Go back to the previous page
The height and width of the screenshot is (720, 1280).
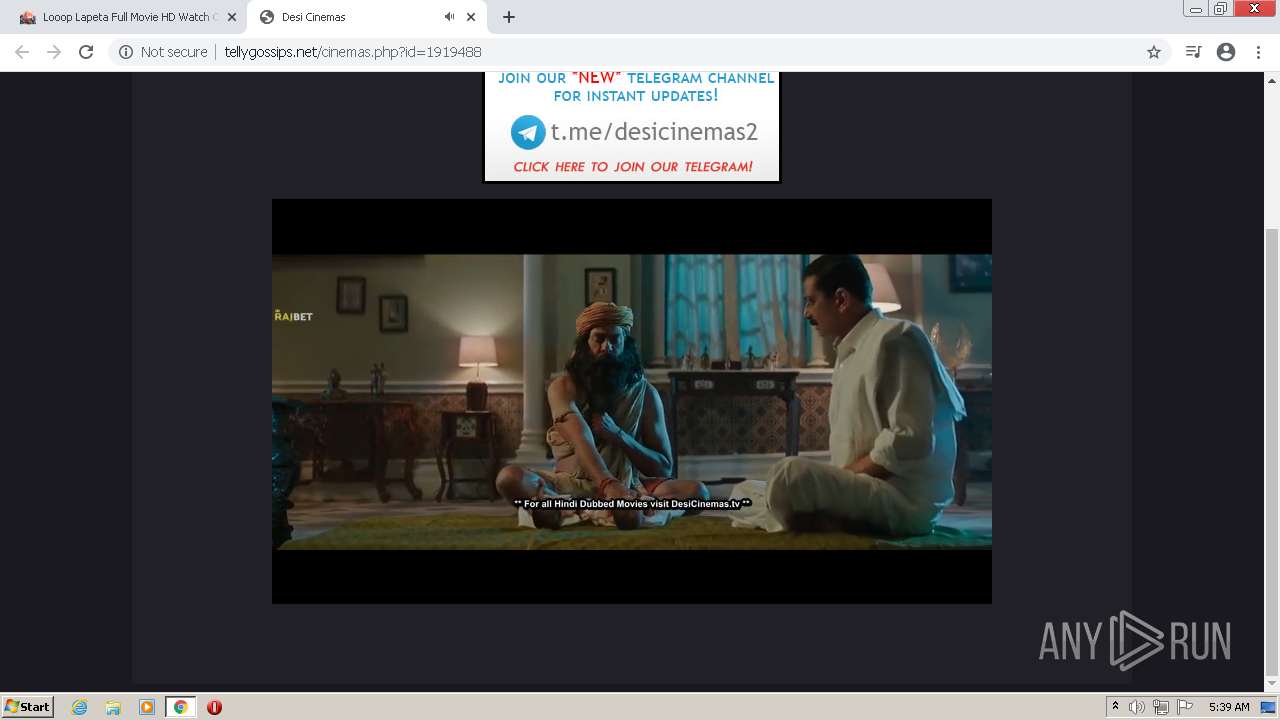tap(22, 52)
